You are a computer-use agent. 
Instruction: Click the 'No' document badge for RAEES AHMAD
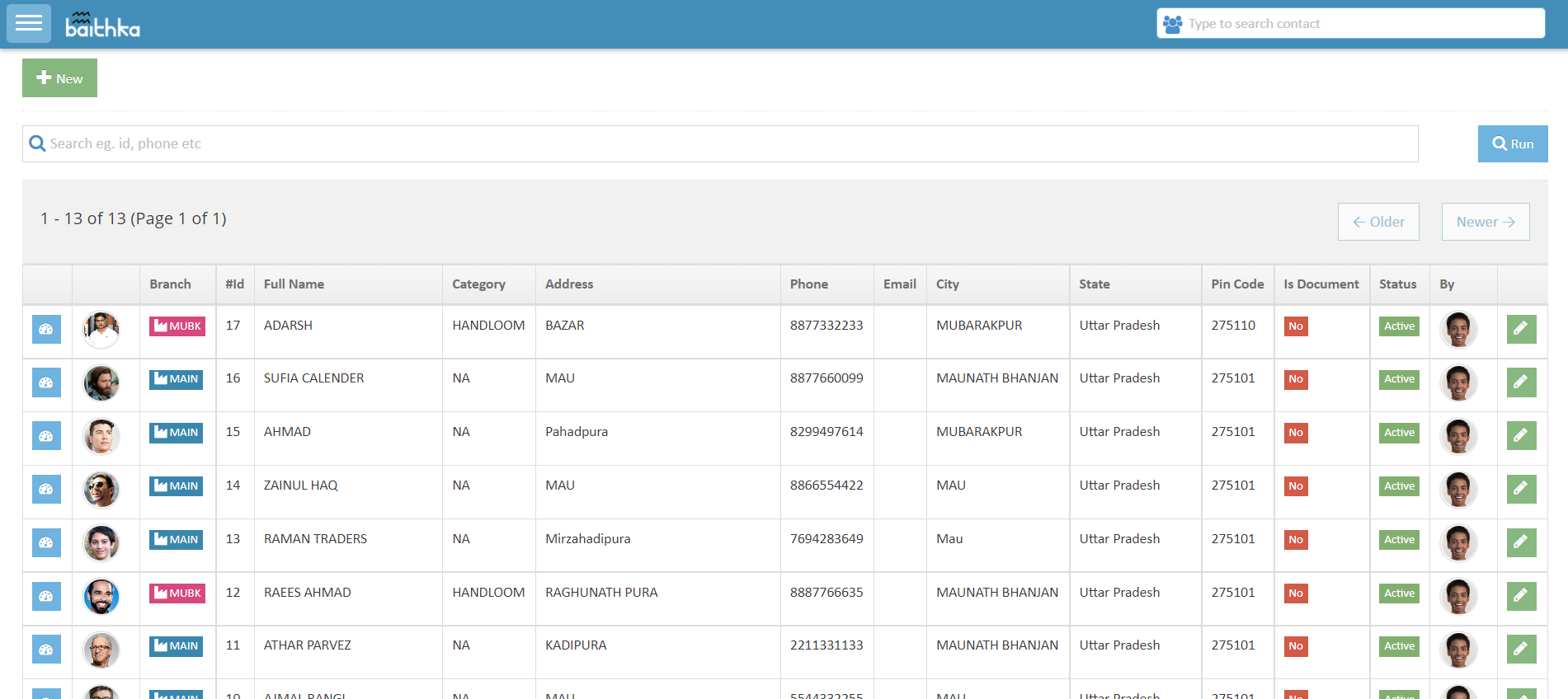(x=1296, y=593)
